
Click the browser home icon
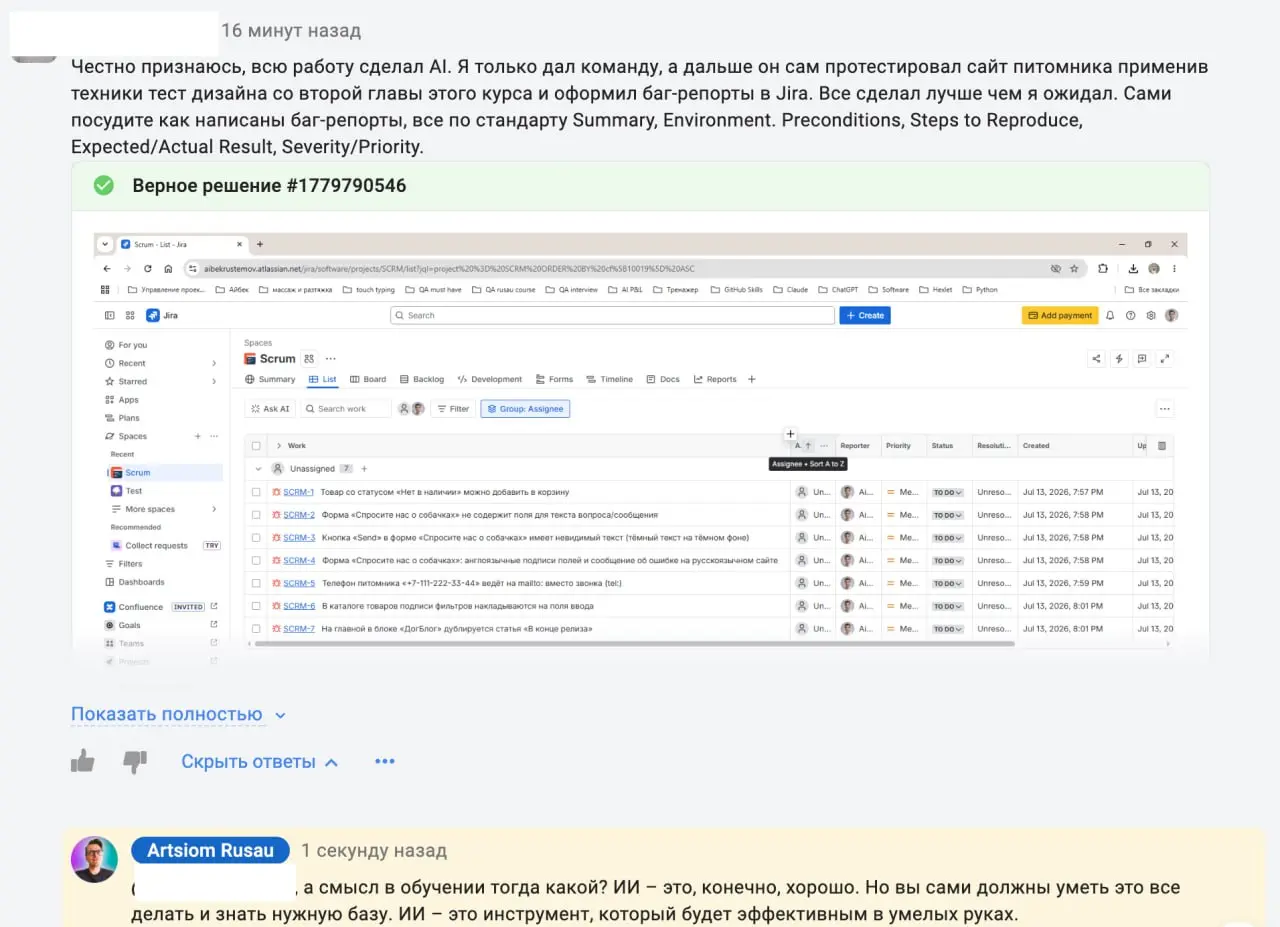(168, 268)
